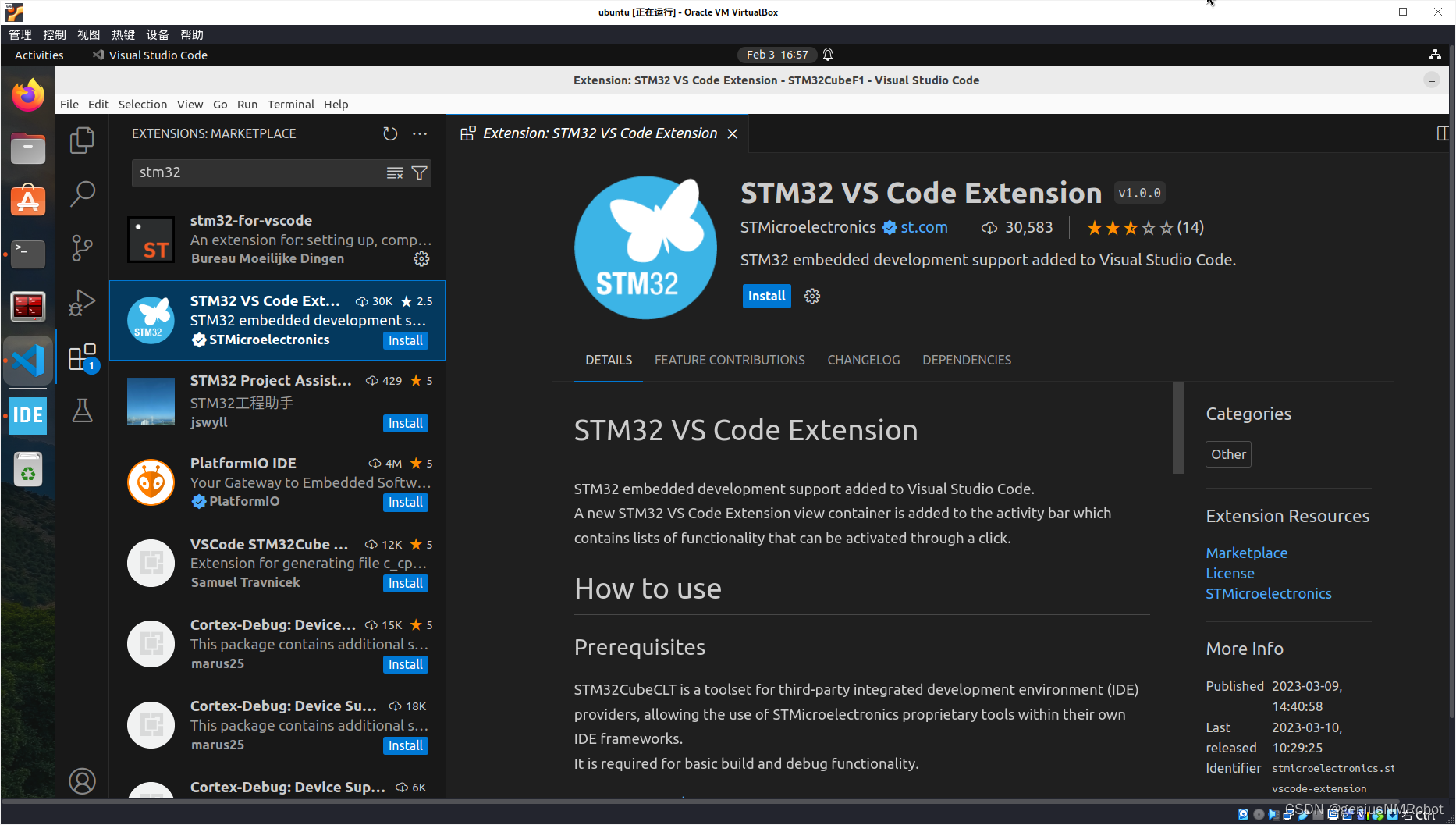This screenshot has width=1456, height=825.
Task: Open the Source Control view
Action: [x=82, y=248]
